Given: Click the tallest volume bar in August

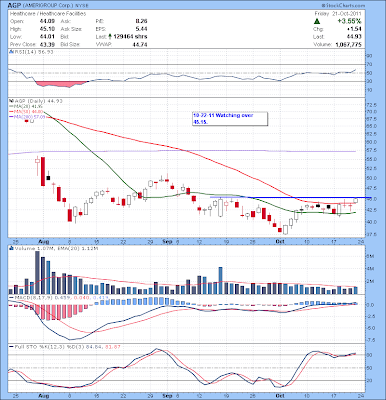Looking at the screenshot, I should 37,272.
